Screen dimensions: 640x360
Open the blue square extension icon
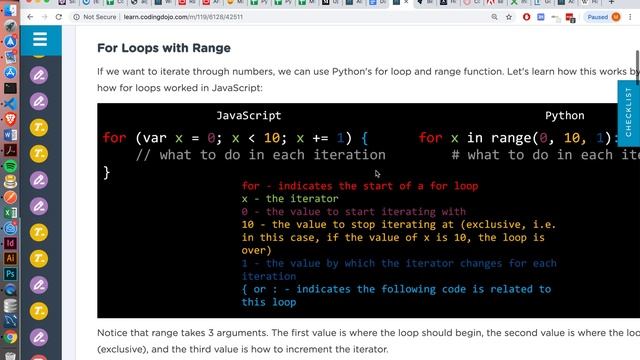pyautogui.click(x=541, y=17)
